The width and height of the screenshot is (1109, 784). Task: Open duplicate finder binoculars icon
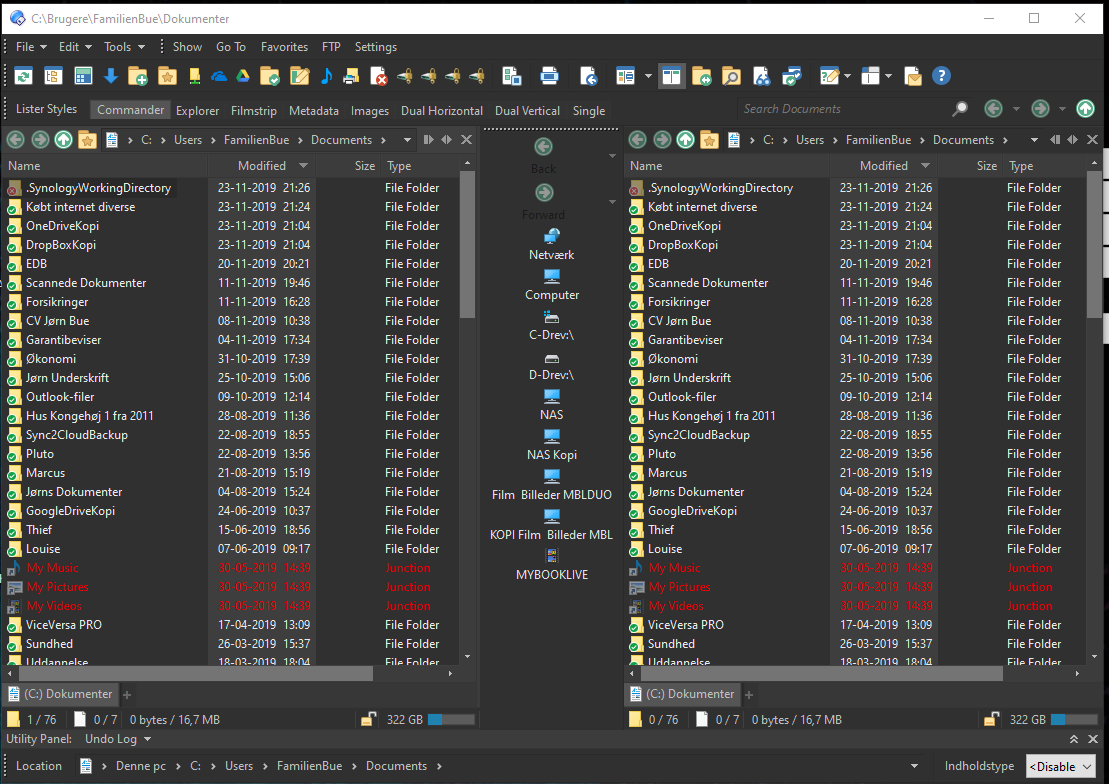pyautogui.click(x=761, y=76)
